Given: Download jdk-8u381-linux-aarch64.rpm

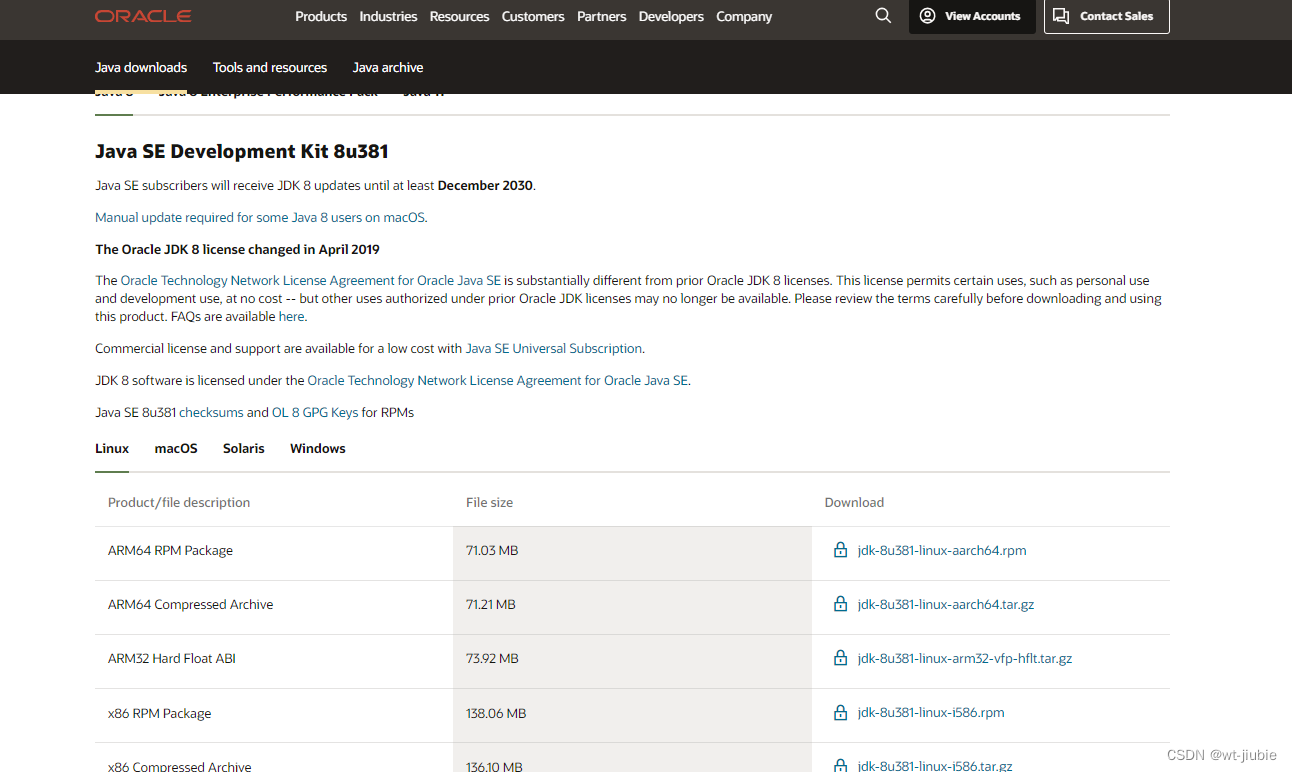Looking at the screenshot, I should (x=942, y=550).
